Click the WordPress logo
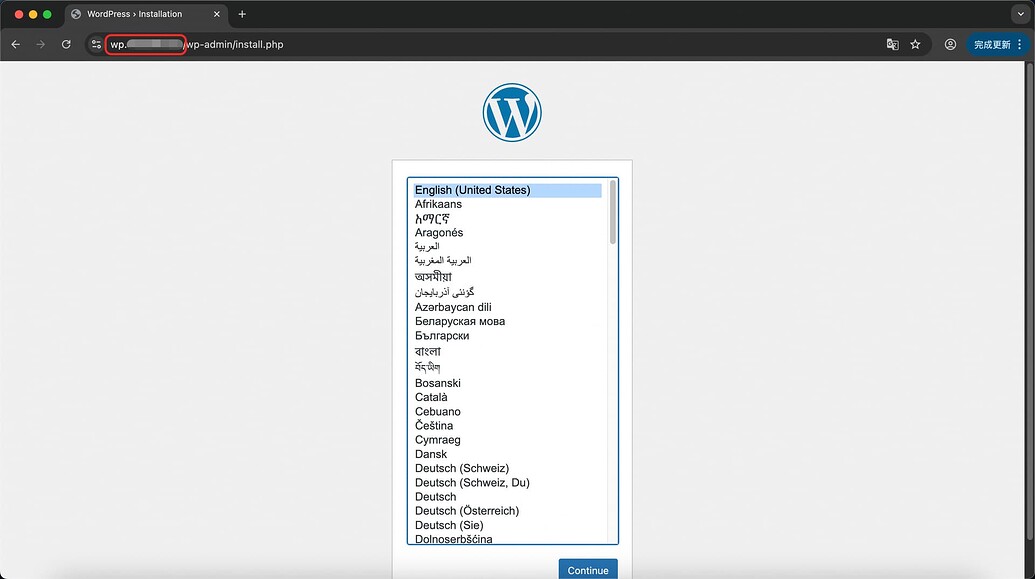 [512, 112]
